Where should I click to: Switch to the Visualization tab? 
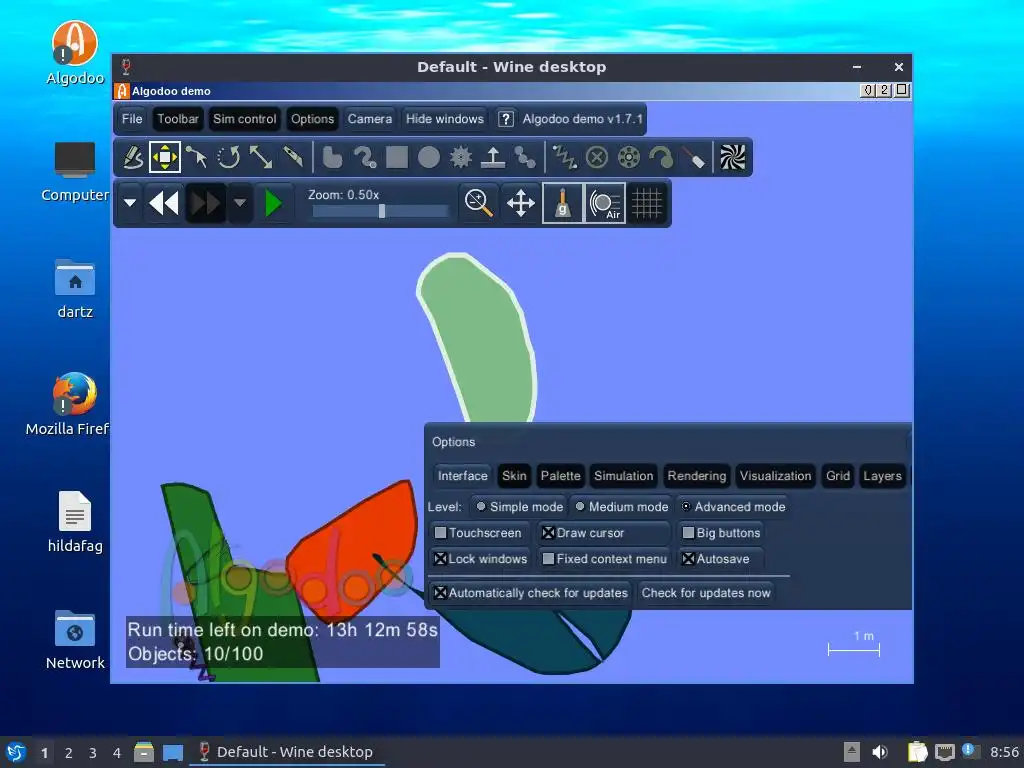click(x=775, y=476)
